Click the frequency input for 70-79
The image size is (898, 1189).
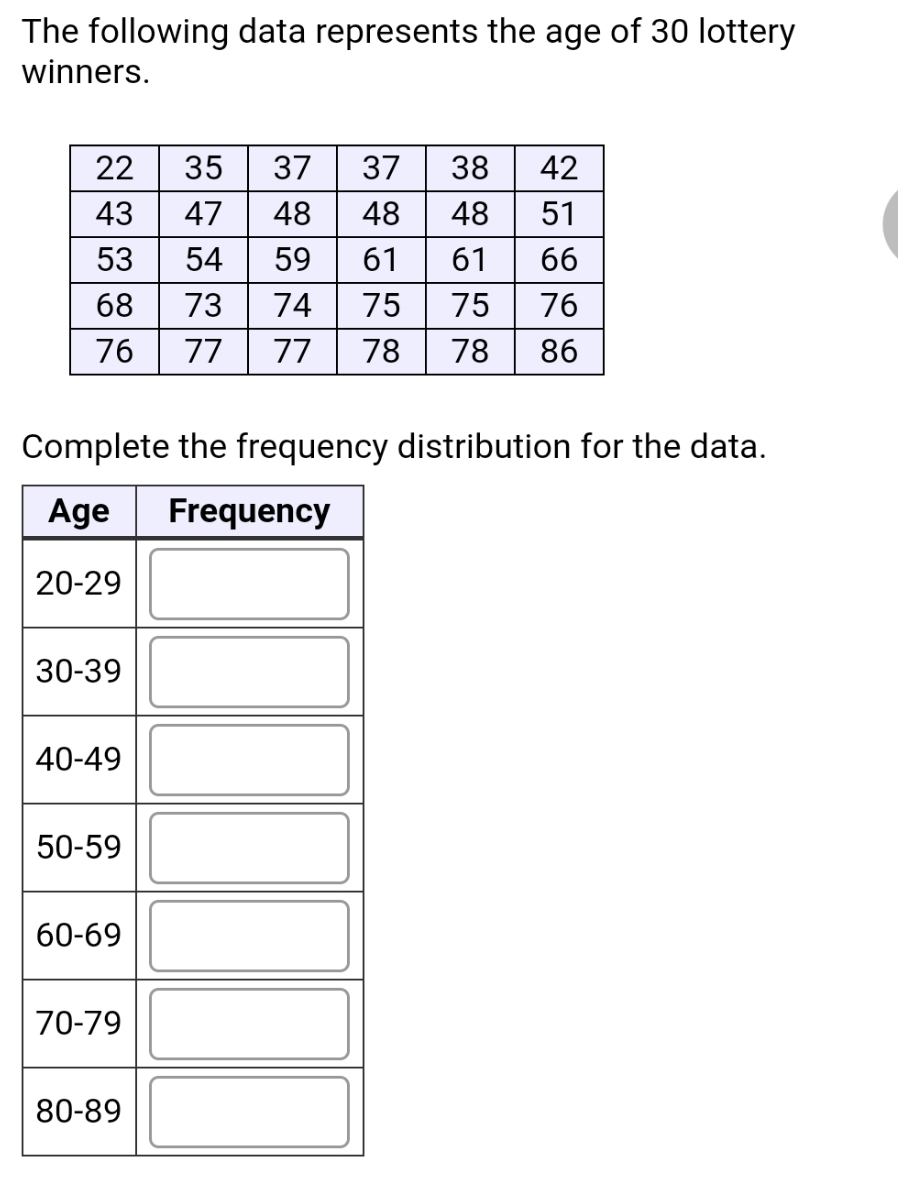tap(248, 1023)
